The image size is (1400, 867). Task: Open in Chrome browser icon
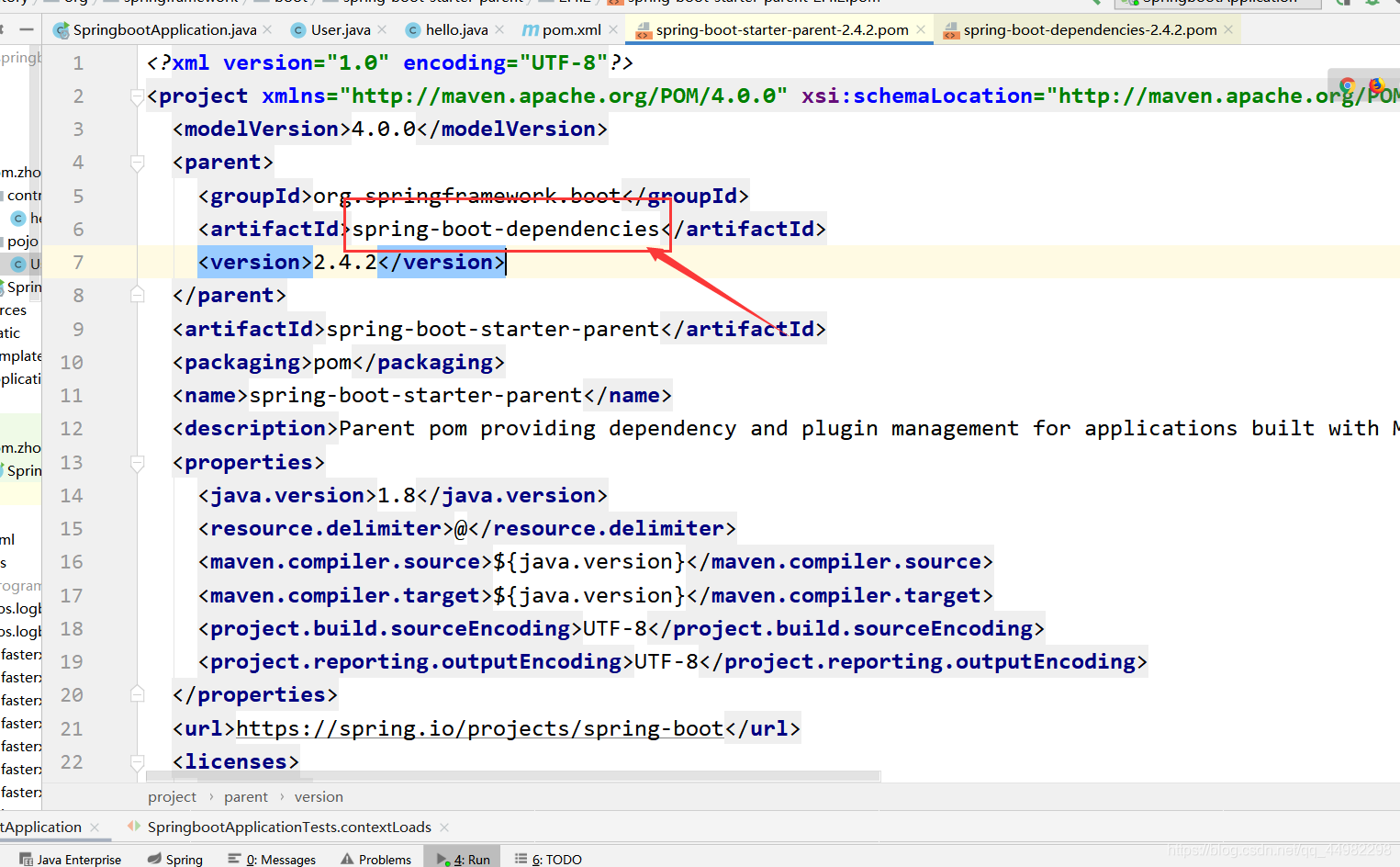click(1348, 85)
